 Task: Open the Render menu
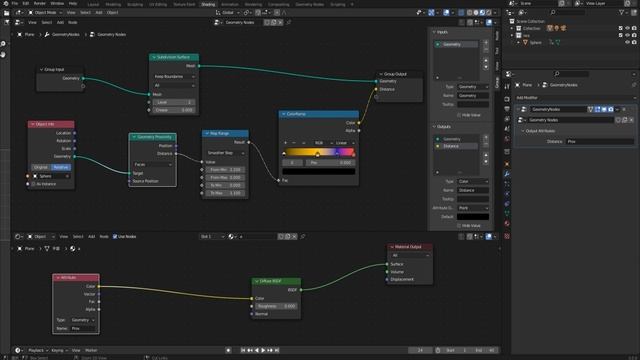point(40,3)
